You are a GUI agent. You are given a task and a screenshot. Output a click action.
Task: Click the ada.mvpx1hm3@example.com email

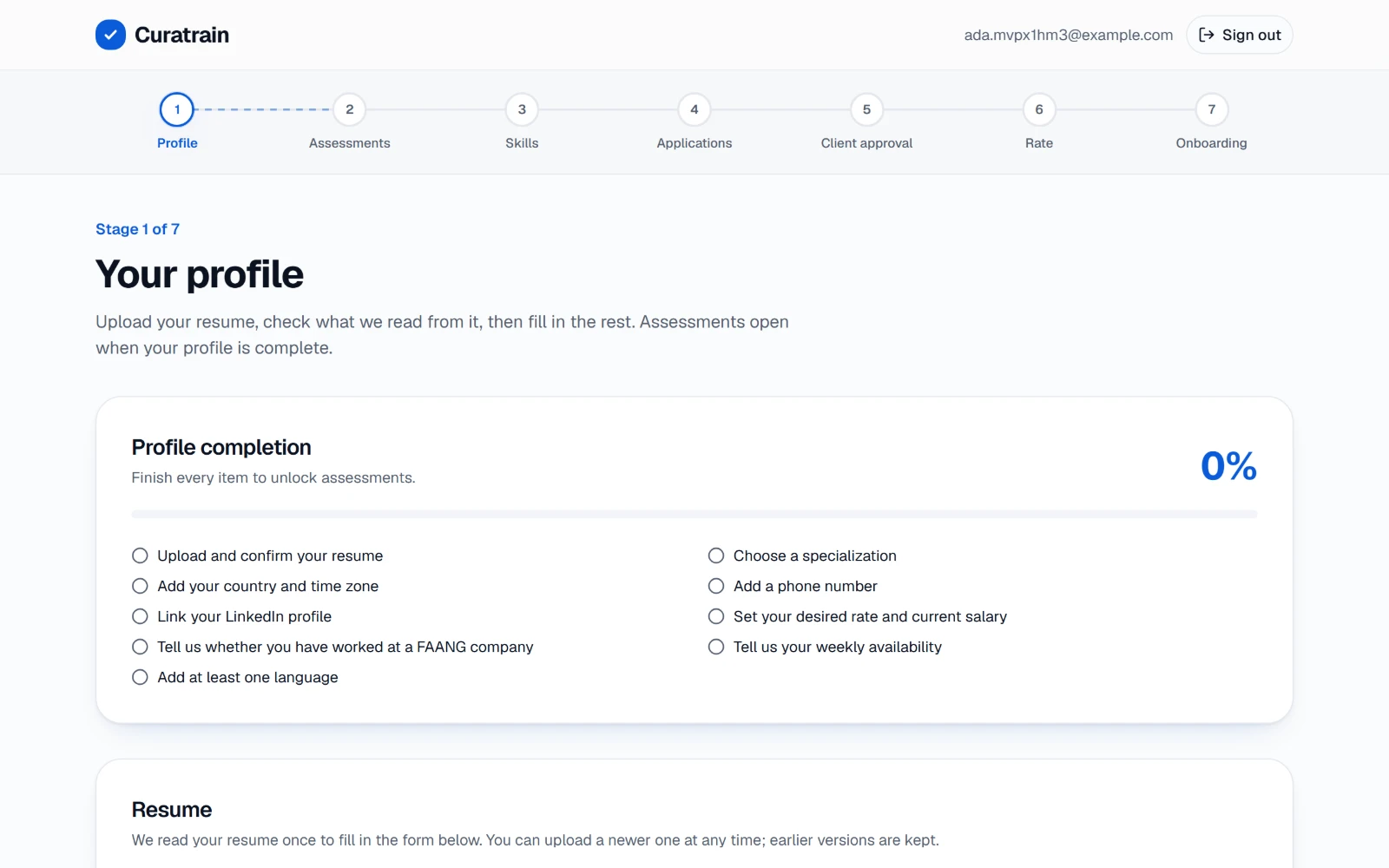pos(1069,35)
